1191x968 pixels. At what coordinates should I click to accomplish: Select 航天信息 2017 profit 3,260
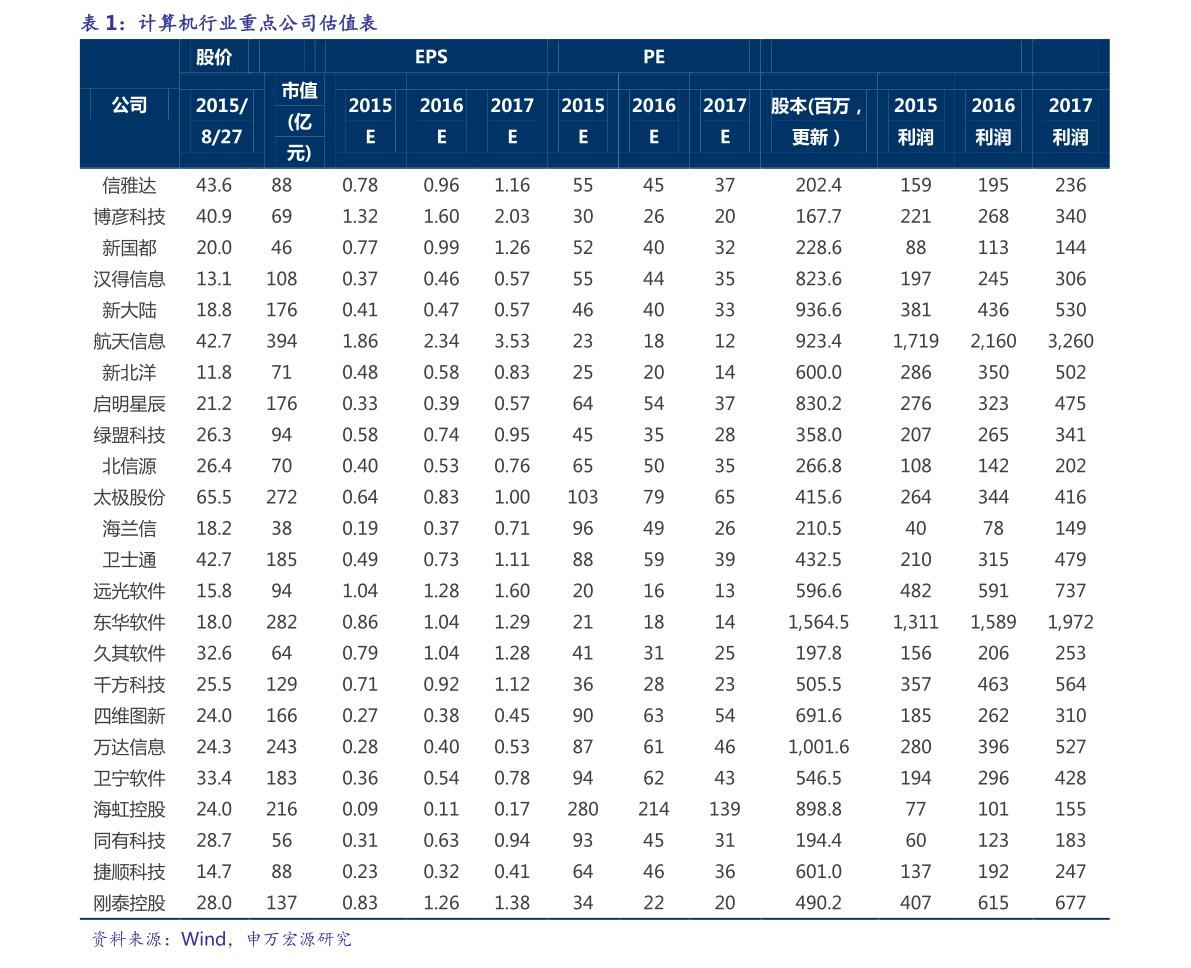point(1070,341)
